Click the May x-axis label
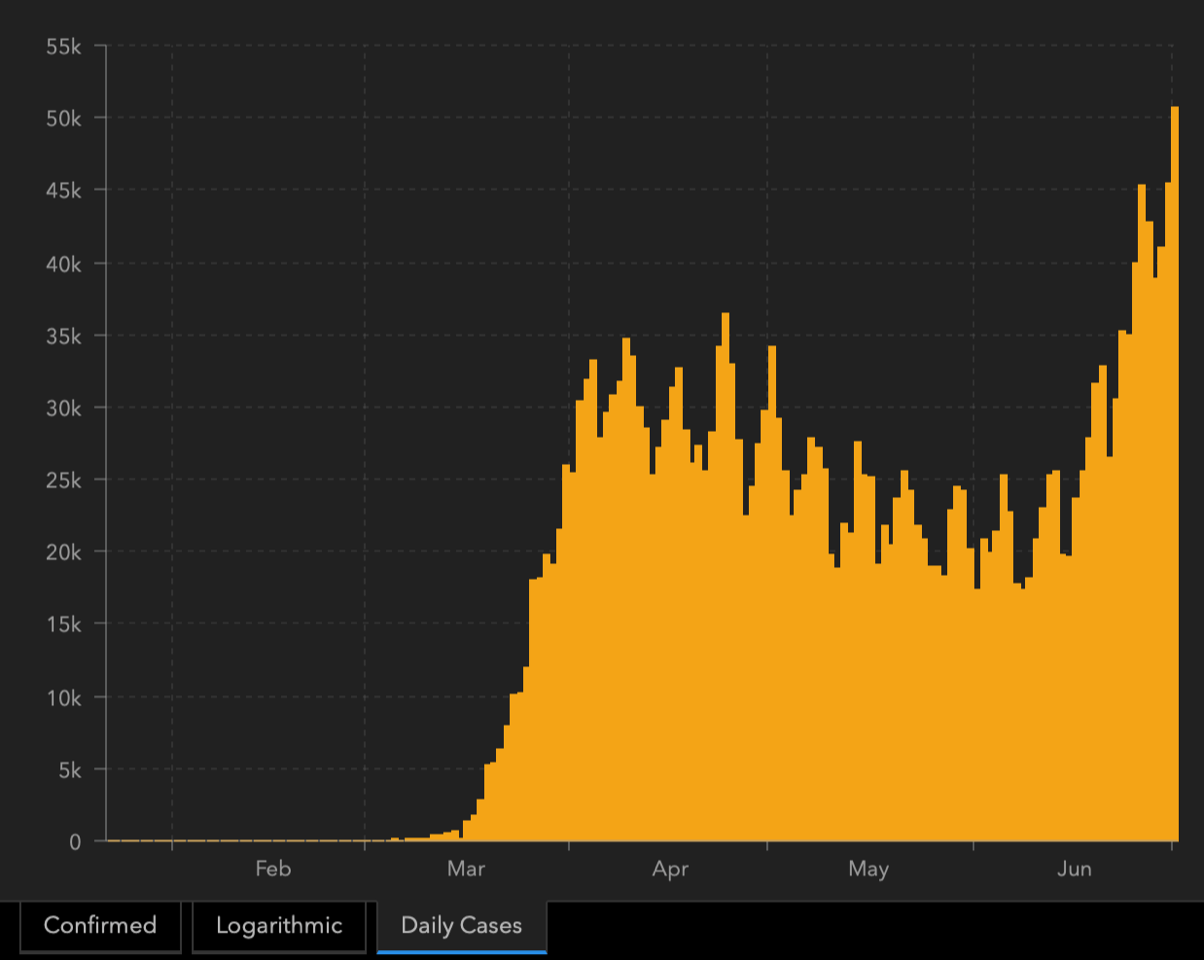This screenshot has height=960, width=1204. click(x=868, y=869)
